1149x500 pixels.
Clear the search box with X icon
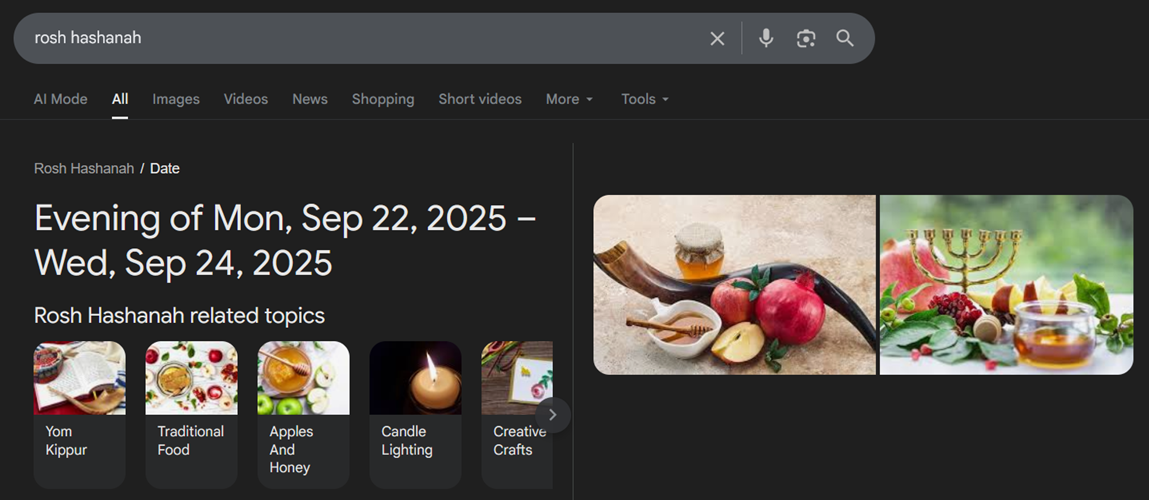point(717,39)
